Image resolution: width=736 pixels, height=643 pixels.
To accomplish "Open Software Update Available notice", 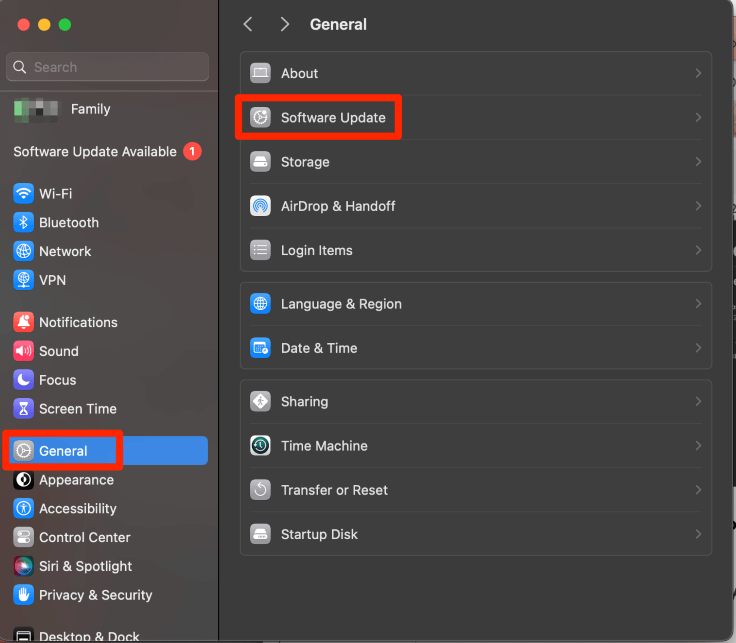I will pyautogui.click(x=107, y=152).
